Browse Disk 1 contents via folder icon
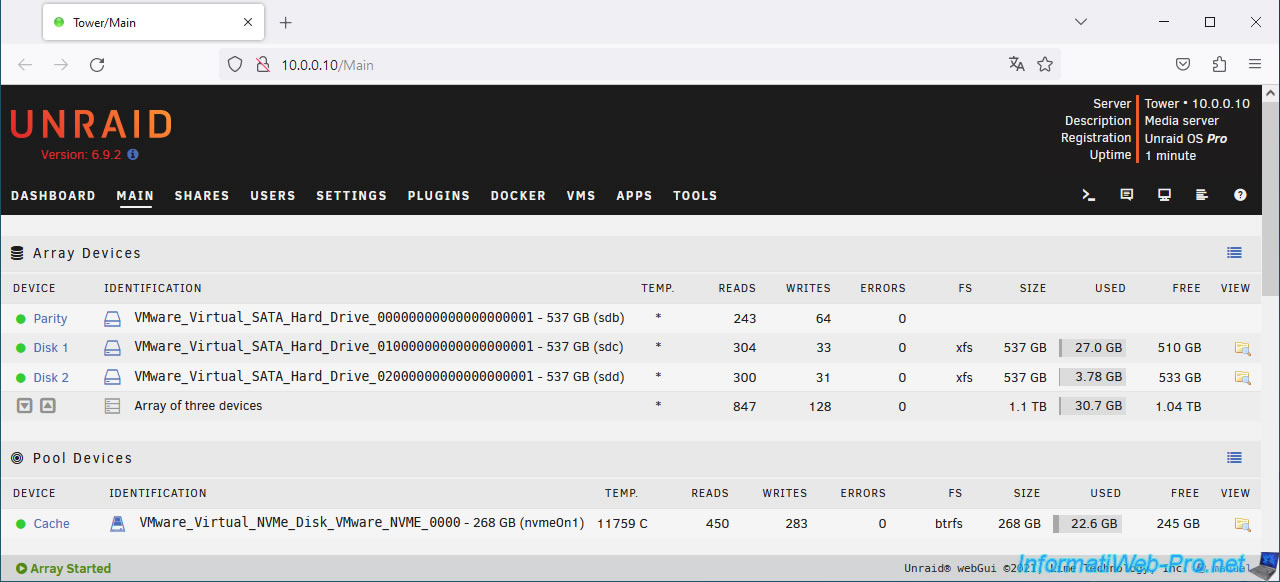This screenshot has height=582, width=1280. [1242, 348]
